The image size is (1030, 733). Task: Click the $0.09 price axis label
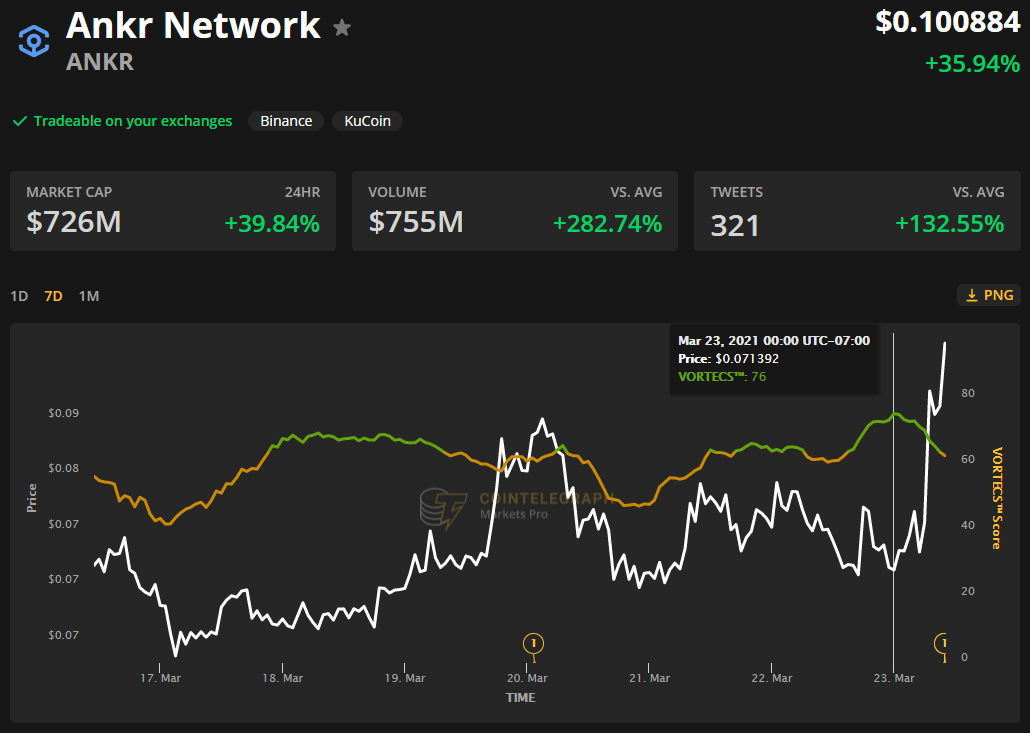[64, 413]
